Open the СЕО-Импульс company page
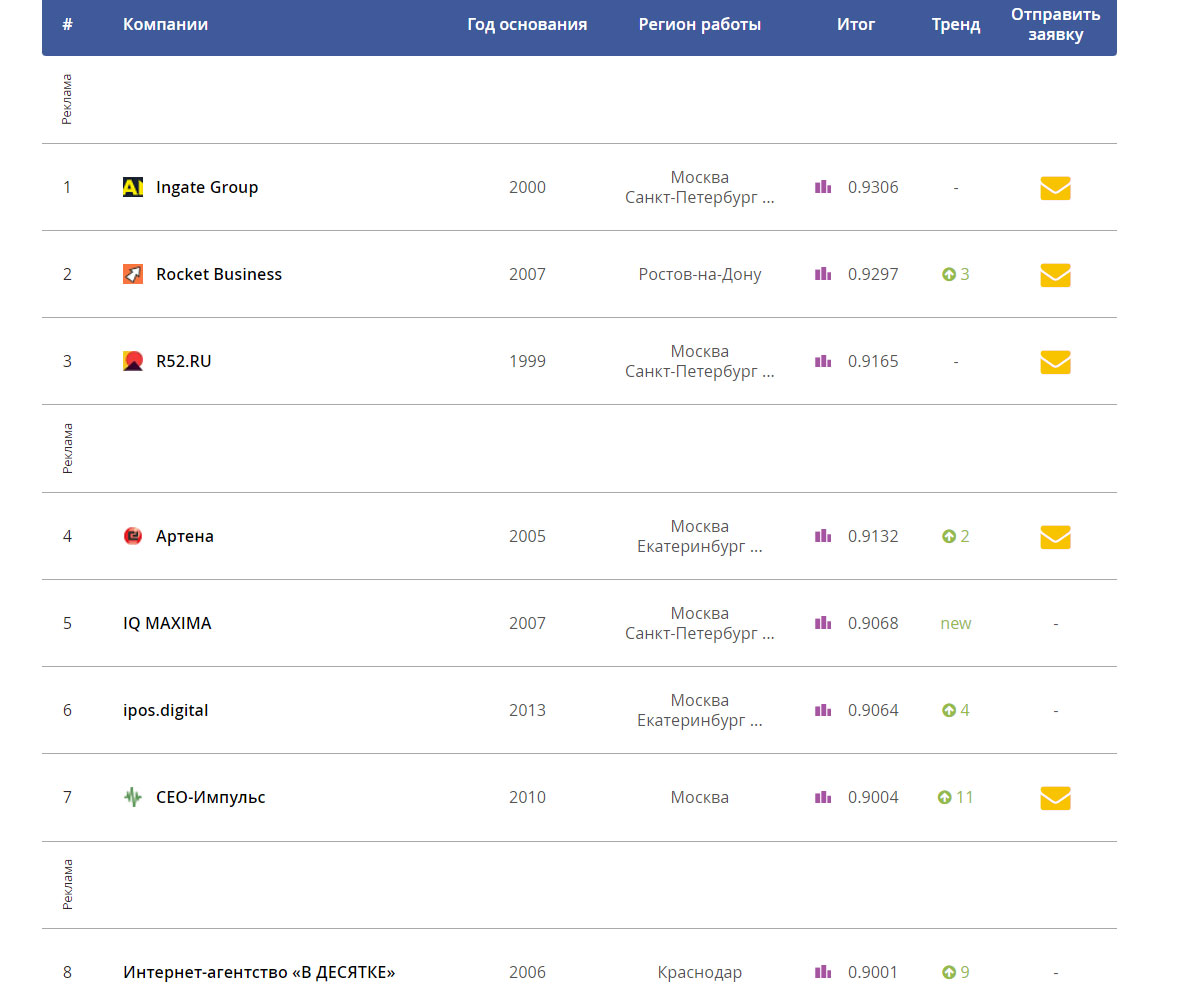The image size is (1179, 1008). click(211, 798)
